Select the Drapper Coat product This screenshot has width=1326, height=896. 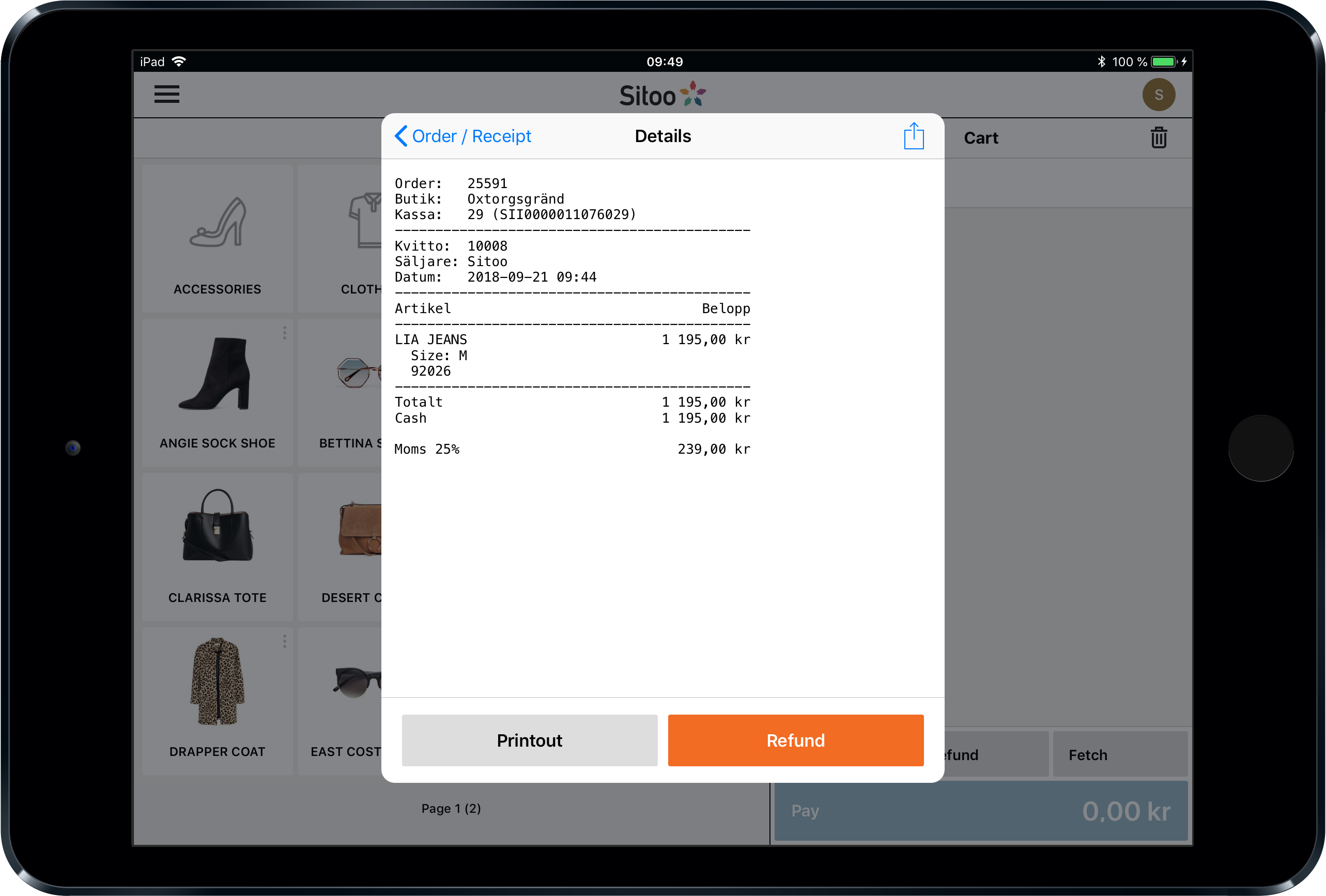[x=218, y=701]
